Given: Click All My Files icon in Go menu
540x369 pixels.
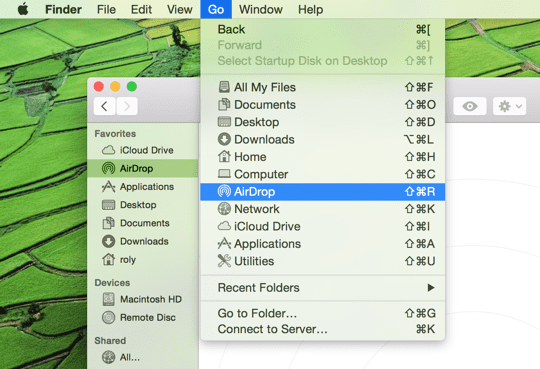Looking at the screenshot, I should click(224, 87).
